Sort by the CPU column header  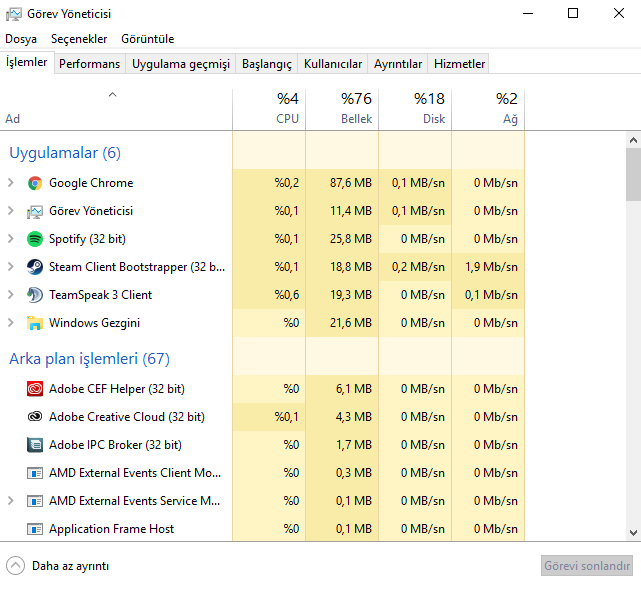pyautogui.click(x=269, y=110)
